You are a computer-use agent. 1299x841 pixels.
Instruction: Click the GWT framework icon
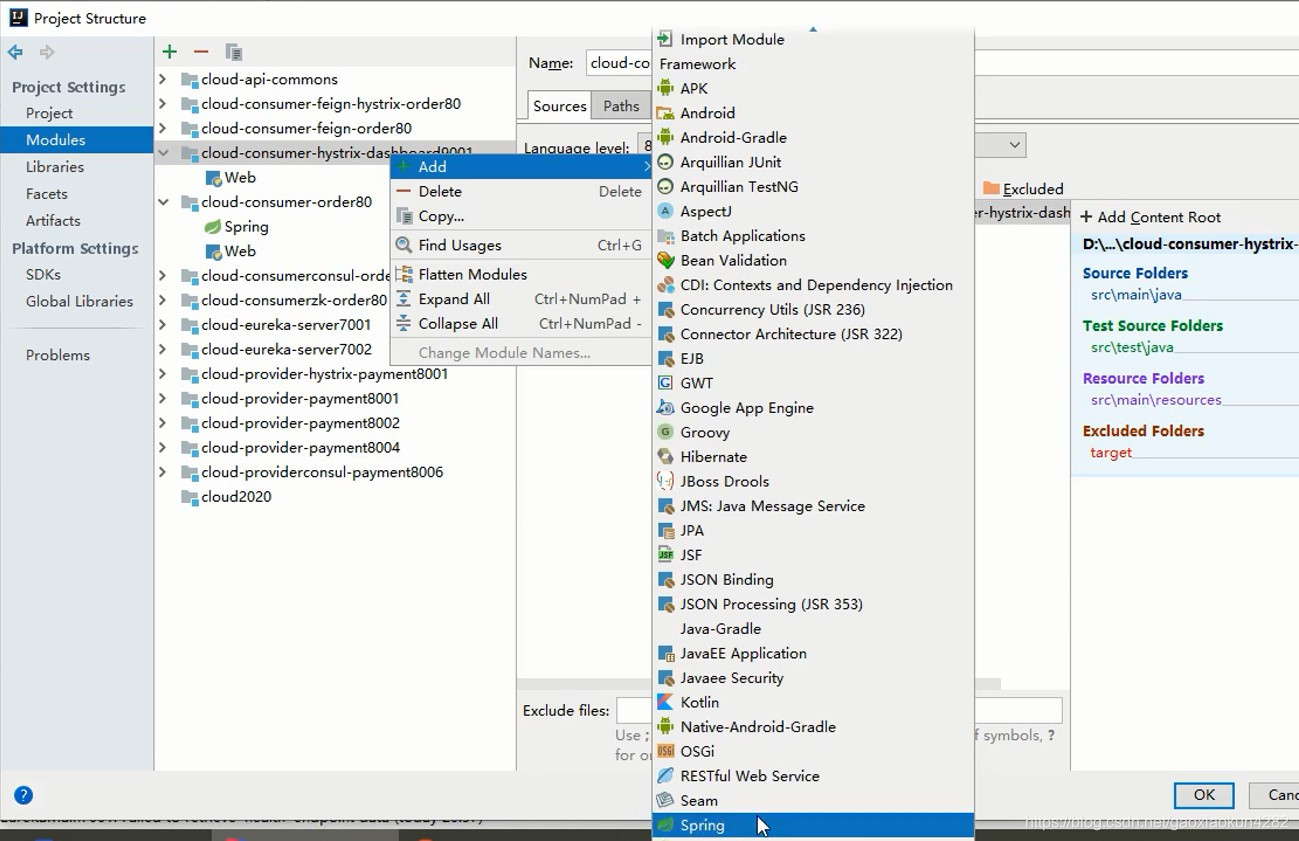[x=665, y=383]
